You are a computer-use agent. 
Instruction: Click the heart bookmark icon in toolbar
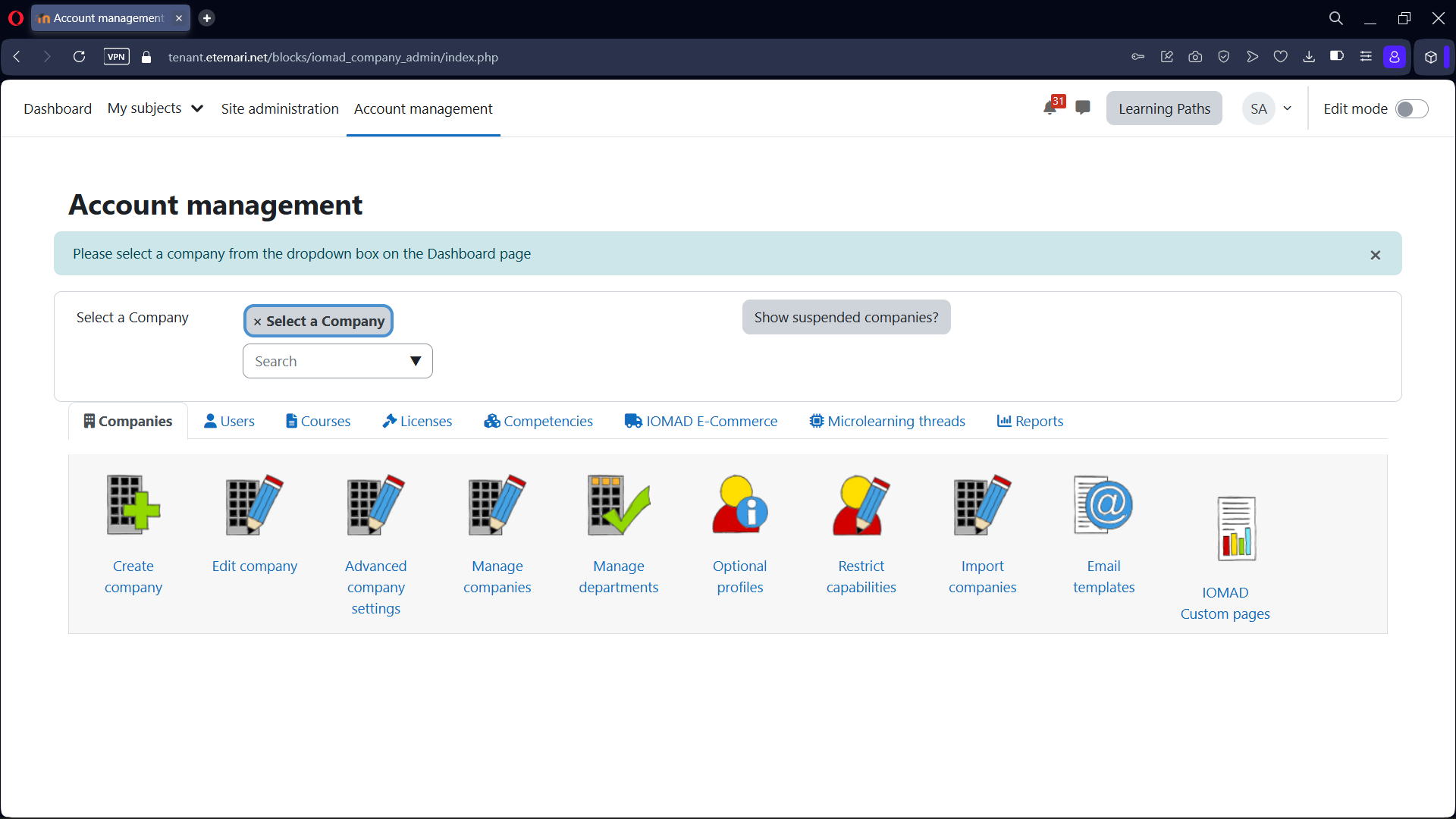(1281, 57)
